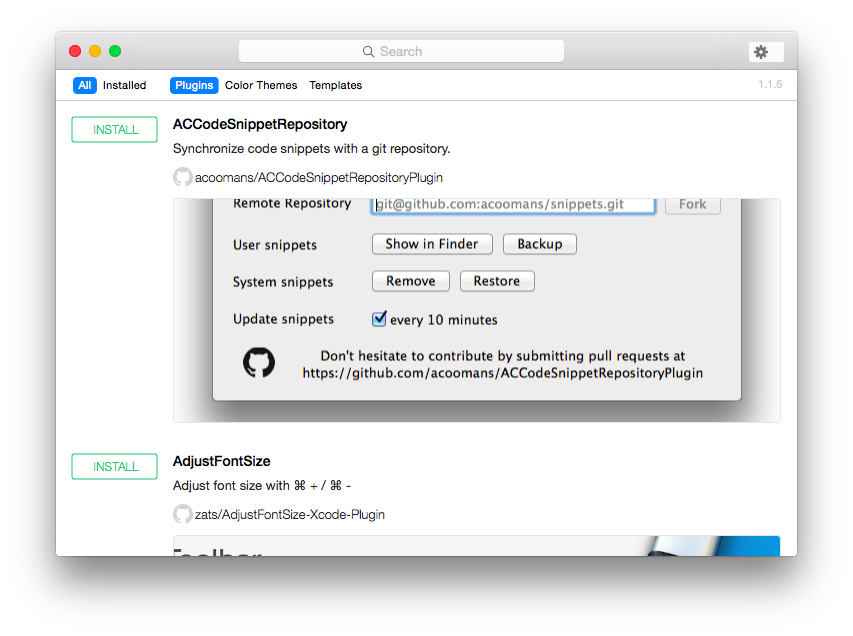This screenshot has width=853, height=636.
Task: Open the acoomans/ACCodeSnippetRepositoryPlugin repository link
Action: (x=319, y=177)
